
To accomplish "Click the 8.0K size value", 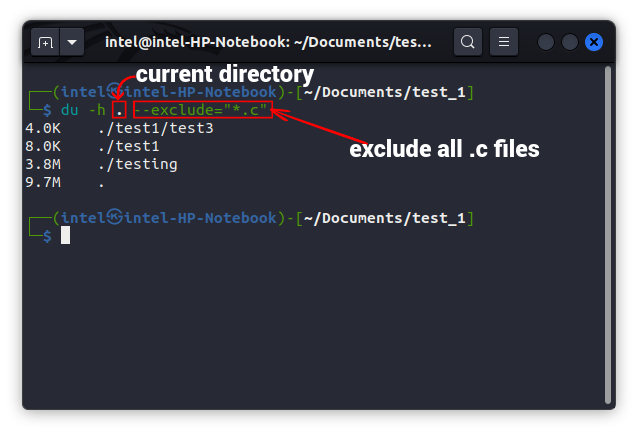I will [42, 146].
